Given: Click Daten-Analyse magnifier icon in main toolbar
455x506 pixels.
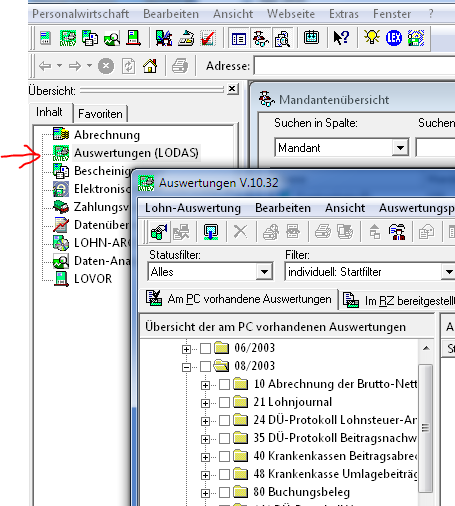Looking at the screenshot, I should point(112,39).
